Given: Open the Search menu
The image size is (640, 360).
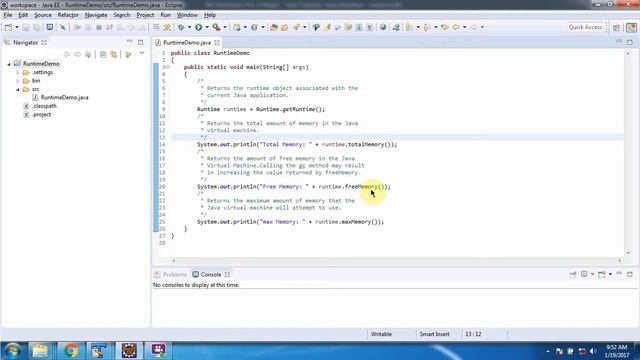Looking at the screenshot, I should click(122, 15).
